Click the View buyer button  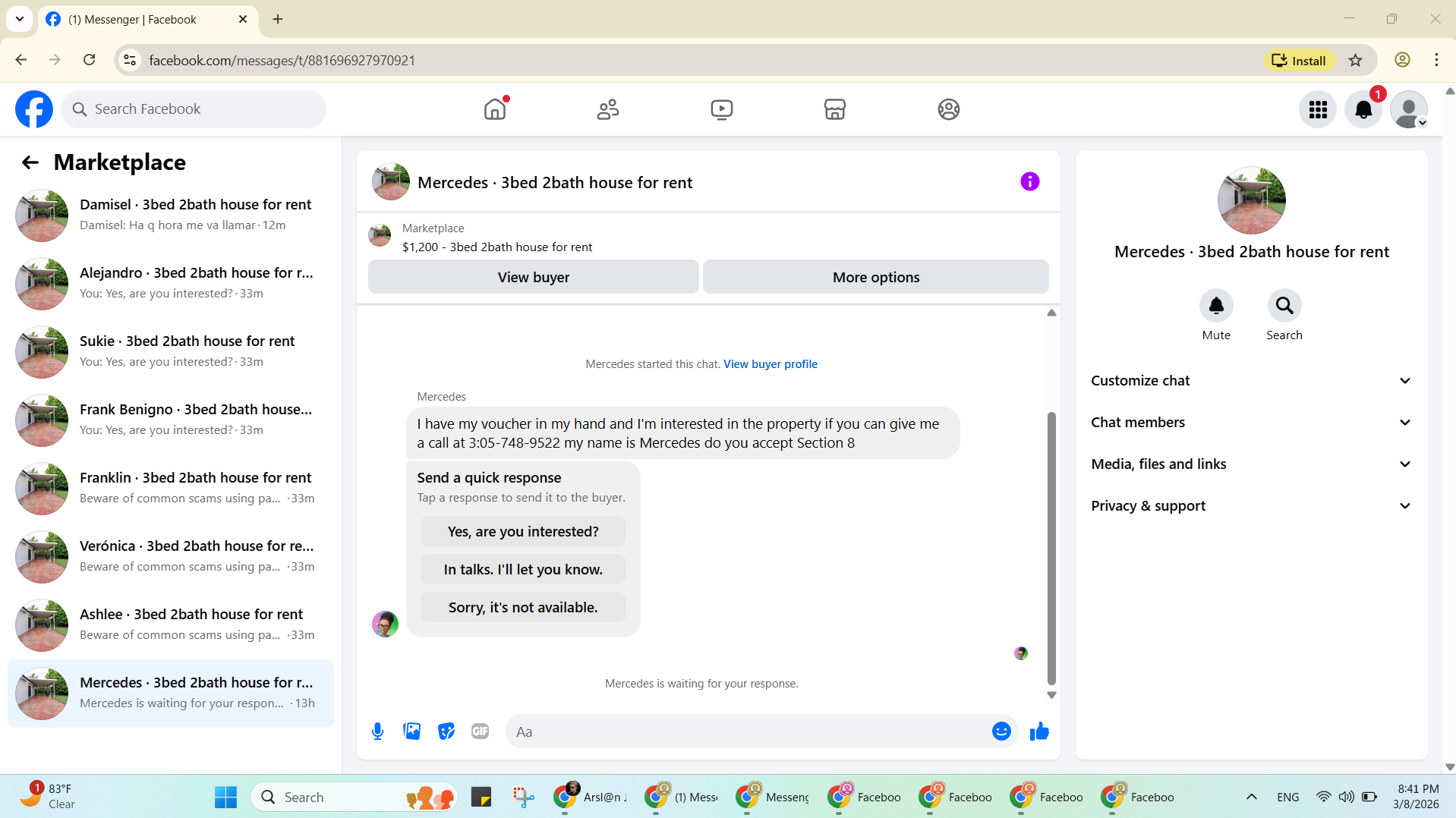pos(534,277)
